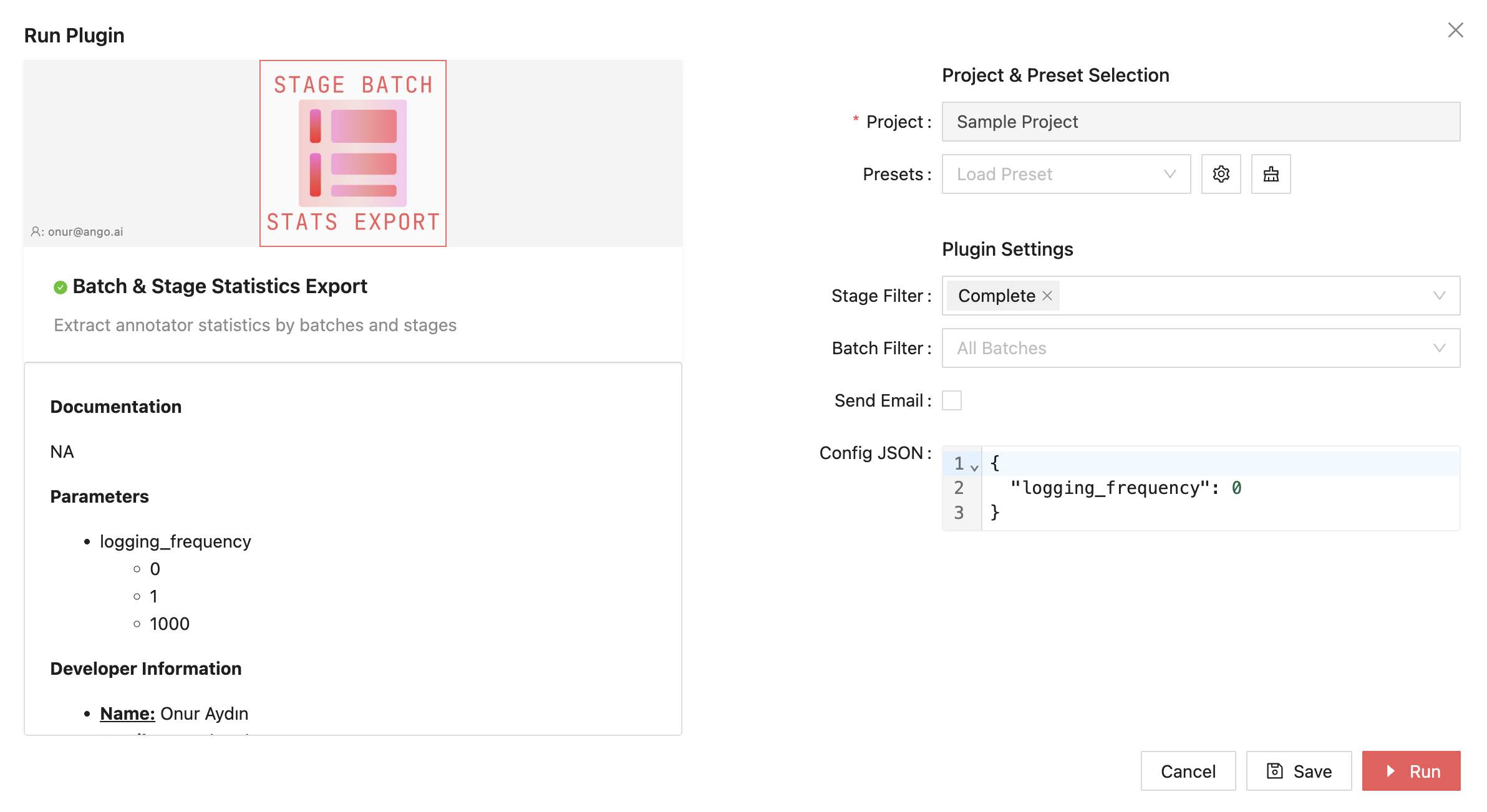This screenshot has width=1487, height=812.
Task: Click the play icon on Run button
Action: tap(1391, 771)
